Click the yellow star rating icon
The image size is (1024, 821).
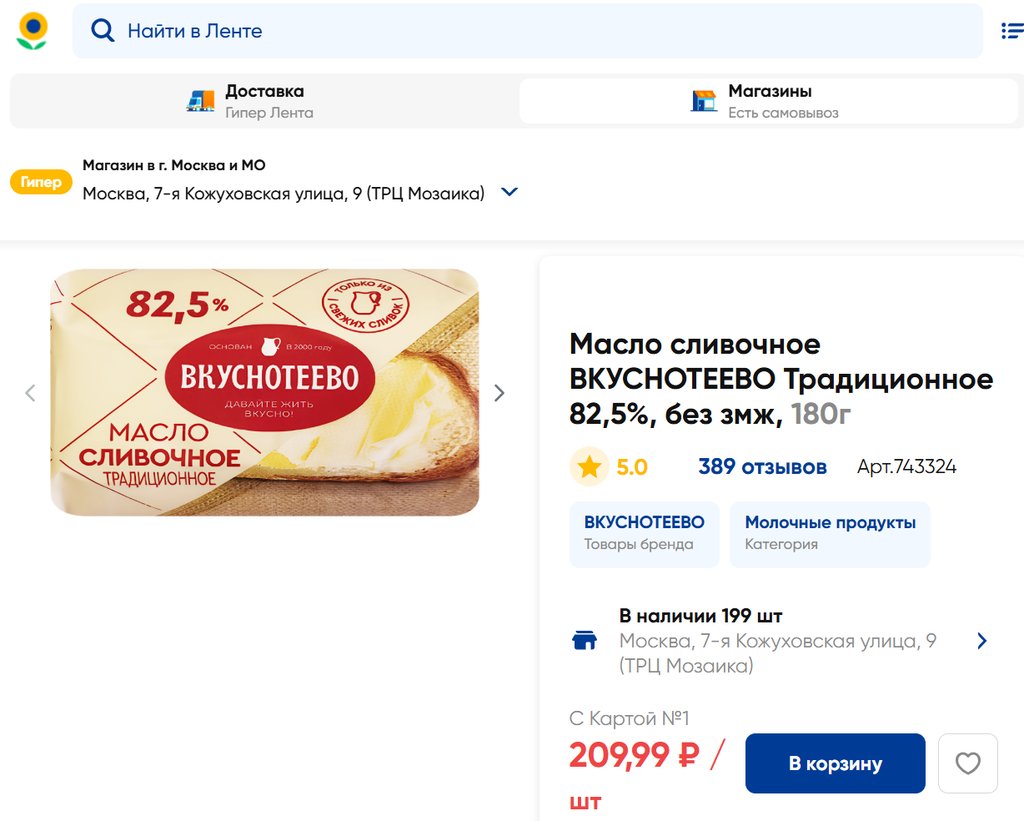tap(589, 467)
